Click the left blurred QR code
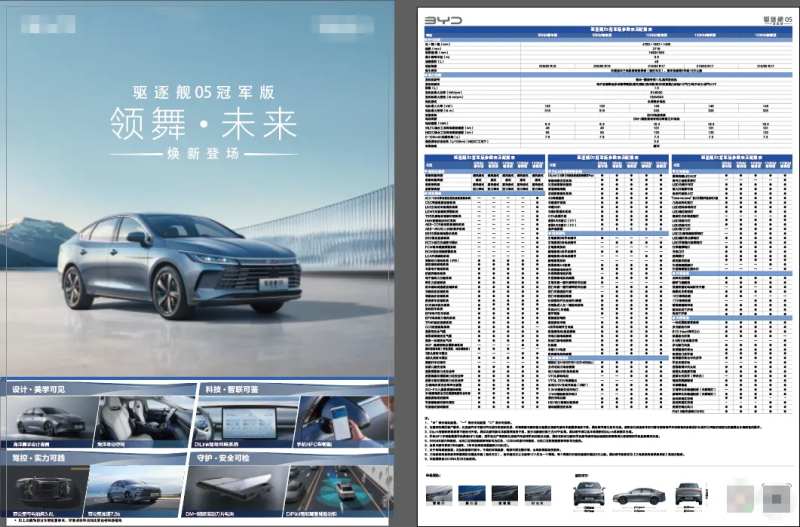 [741, 495]
